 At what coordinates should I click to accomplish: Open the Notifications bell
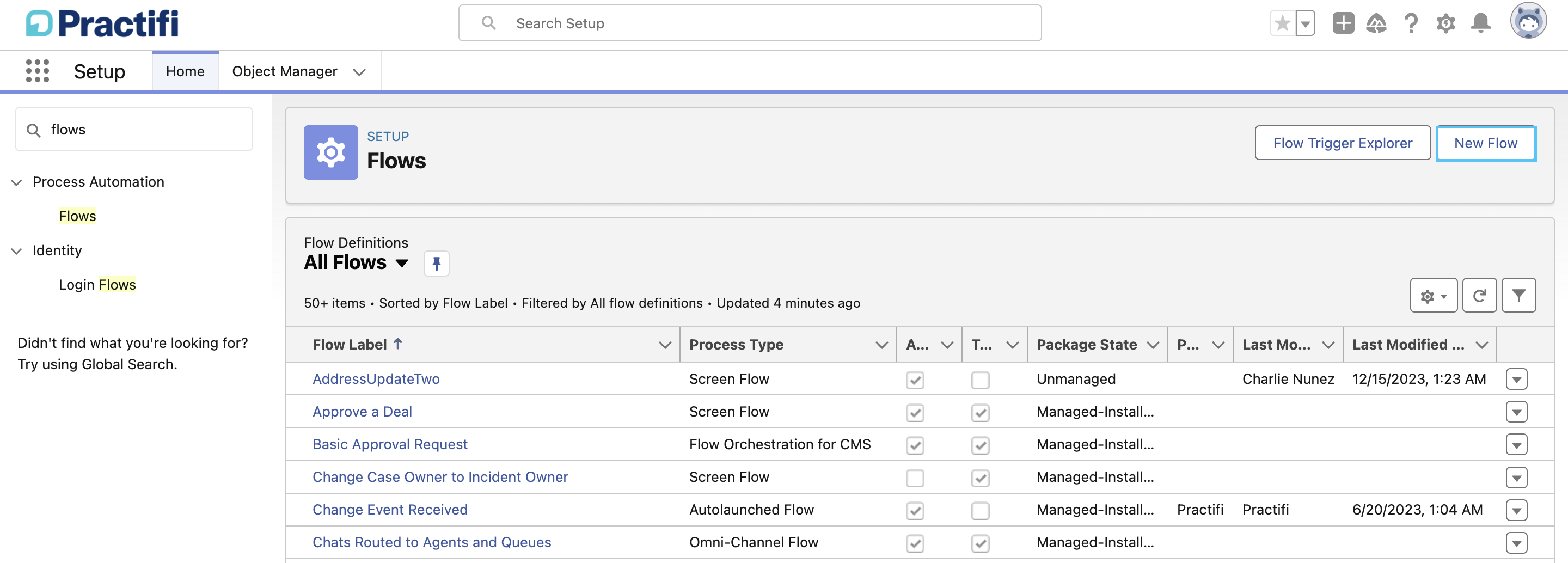1480,24
